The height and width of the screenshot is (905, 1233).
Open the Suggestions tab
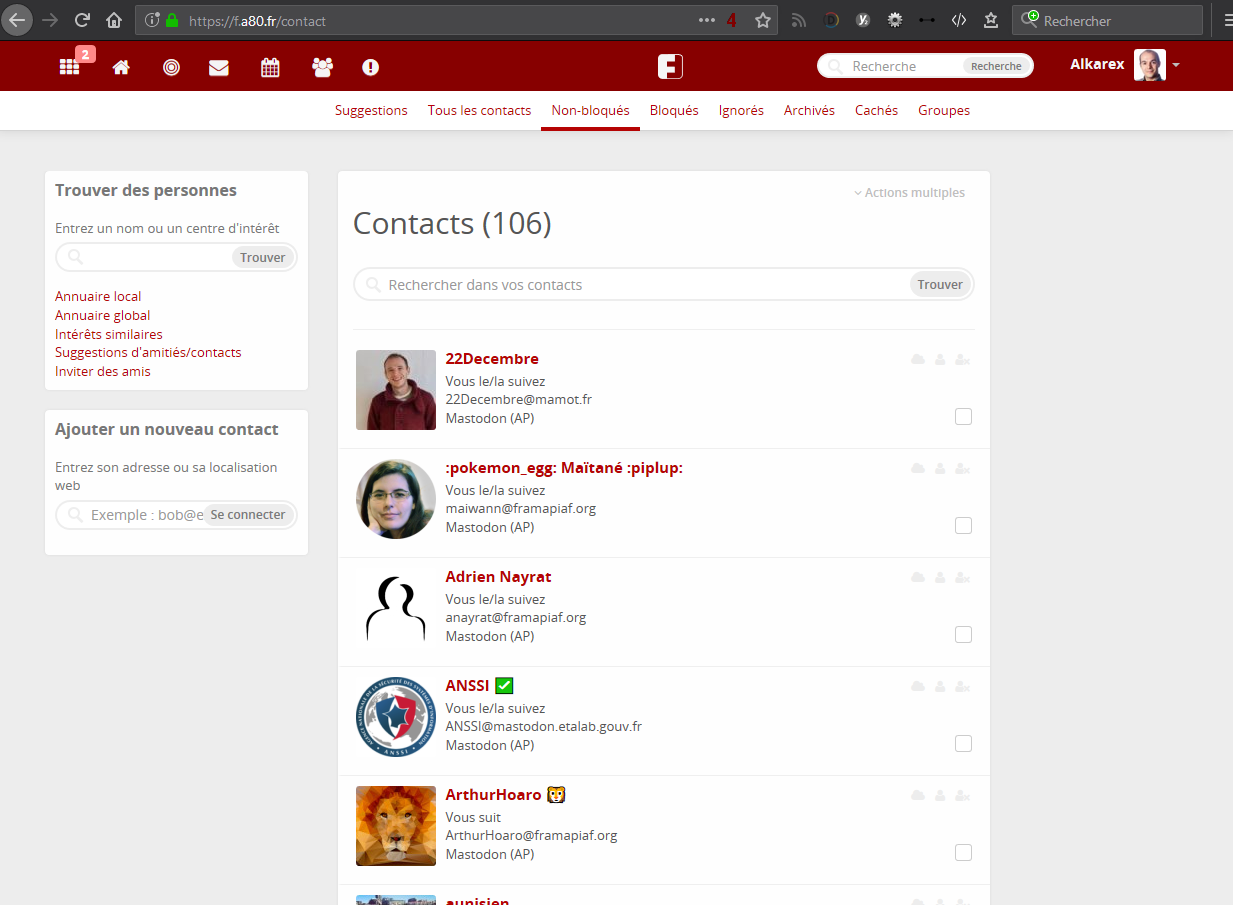pyautogui.click(x=371, y=110)
